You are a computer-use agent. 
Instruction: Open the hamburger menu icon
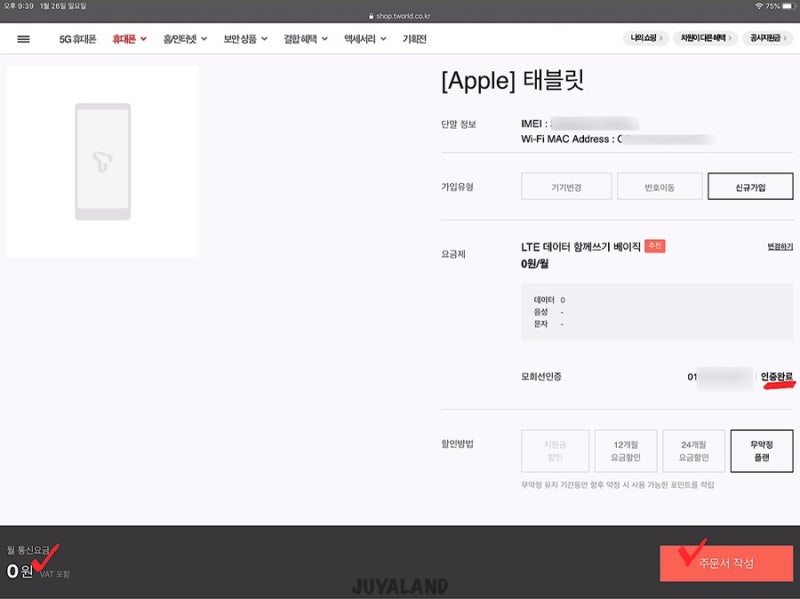coord(23,39)
